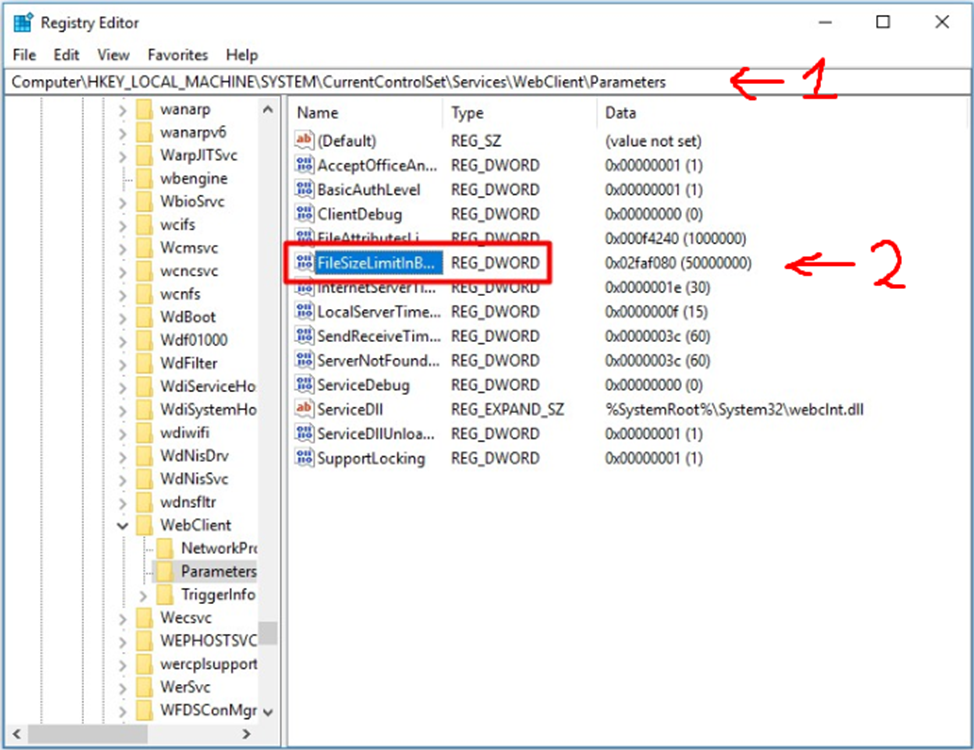974x750 pixels.
Task: Click the WerSvc folder icon
Action: click(x=144, y=687)
